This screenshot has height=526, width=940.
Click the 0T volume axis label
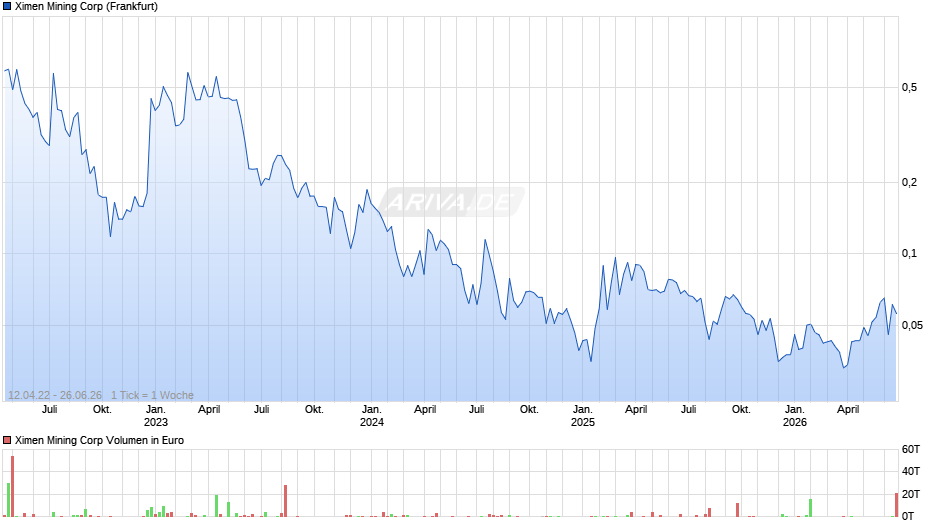(x=908, y=516)
